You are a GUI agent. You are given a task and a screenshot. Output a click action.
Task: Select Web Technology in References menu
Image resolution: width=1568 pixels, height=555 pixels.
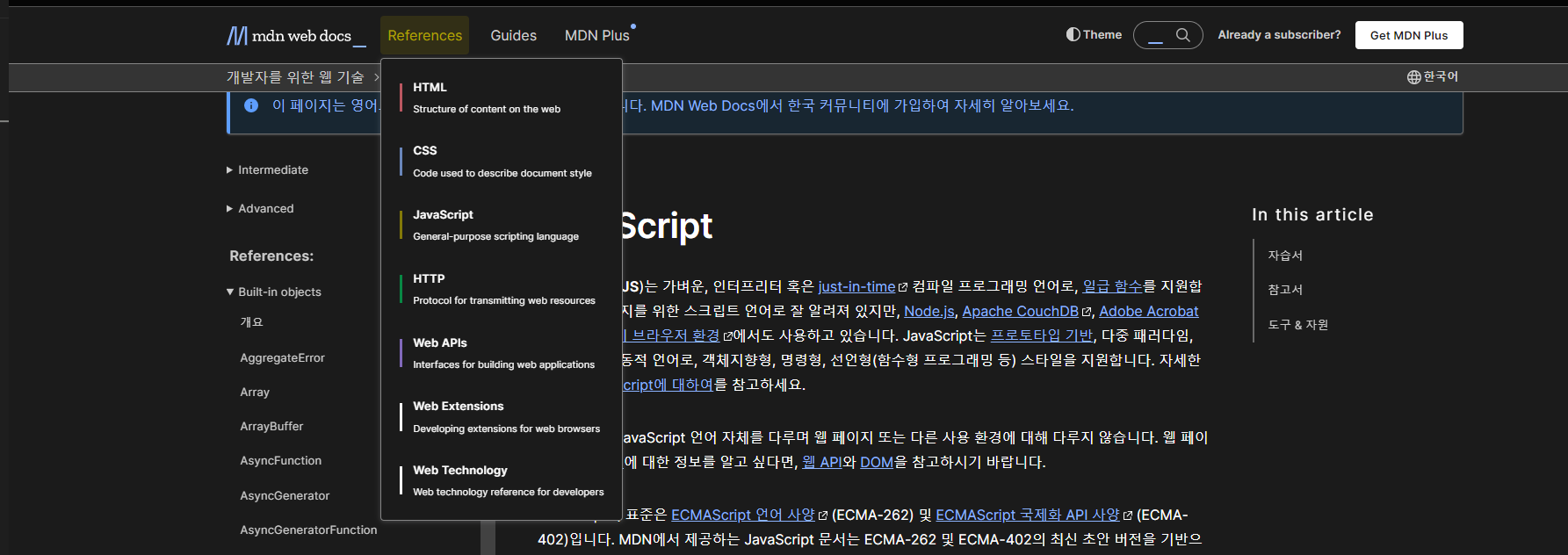(502, 481)
